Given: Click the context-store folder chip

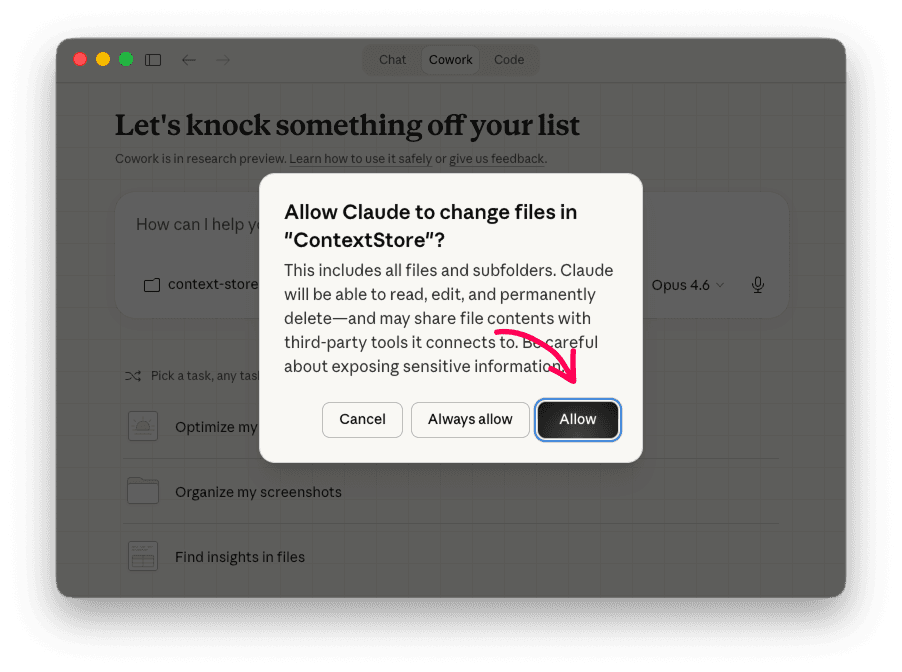Looking at the screenshot, I should [x=193, y=285].
